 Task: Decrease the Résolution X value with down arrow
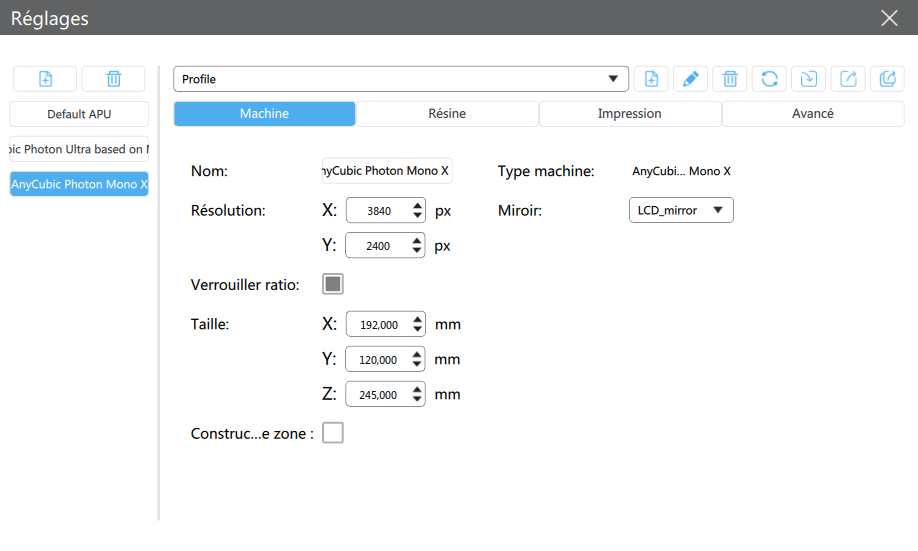[417, 216]
